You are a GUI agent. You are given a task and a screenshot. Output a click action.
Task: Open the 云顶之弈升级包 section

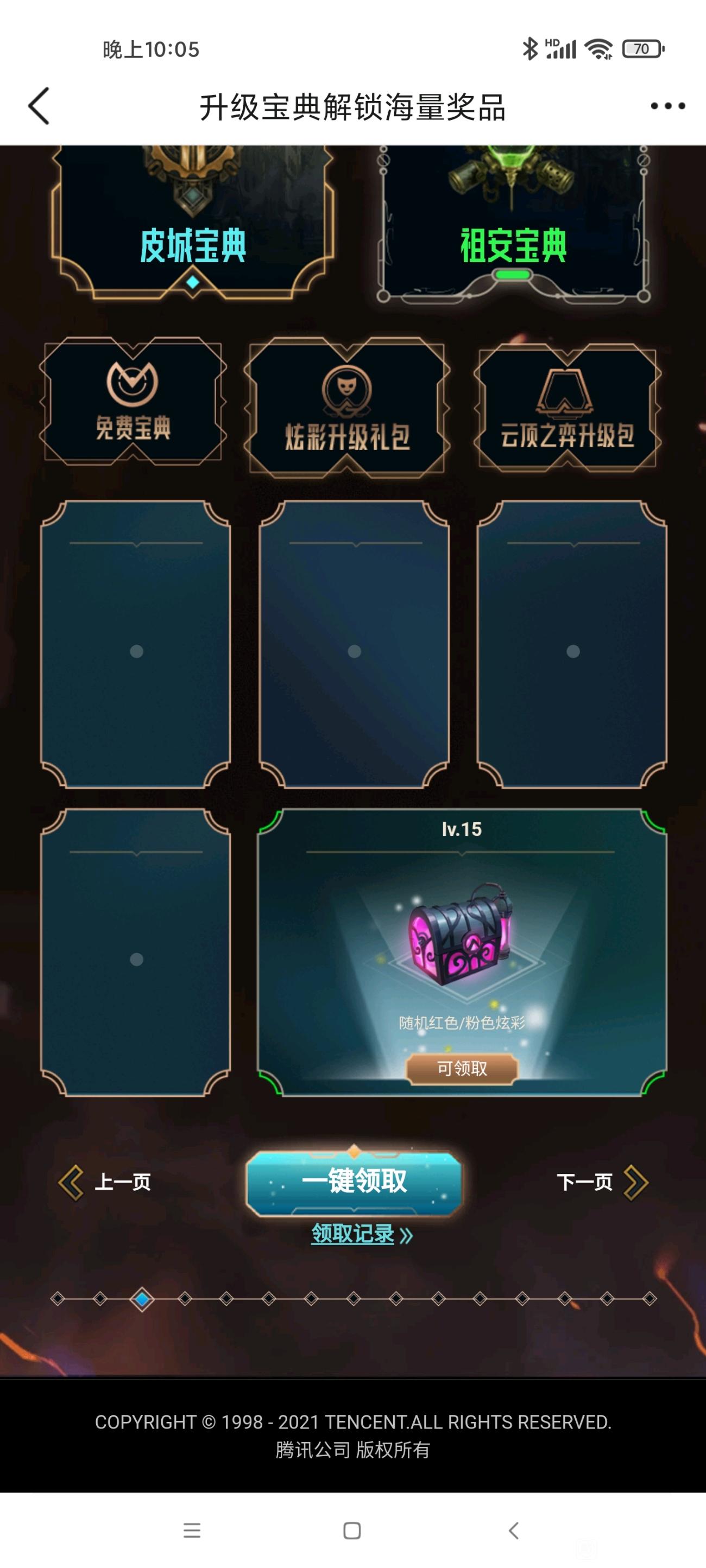(567, 407)
